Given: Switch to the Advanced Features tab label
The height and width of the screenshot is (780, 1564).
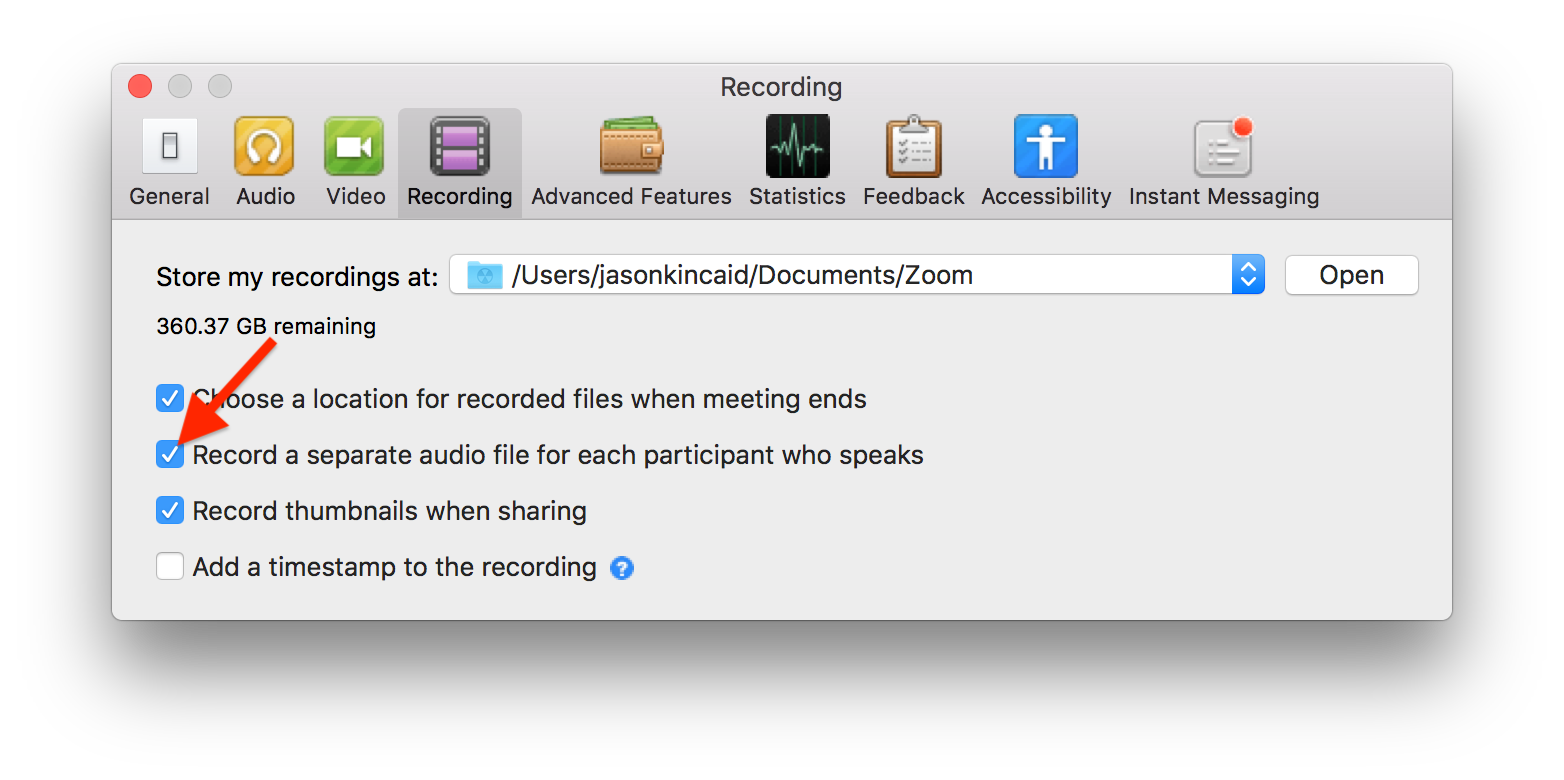Looking at the screenshot, I should click(x=631, y=197).
